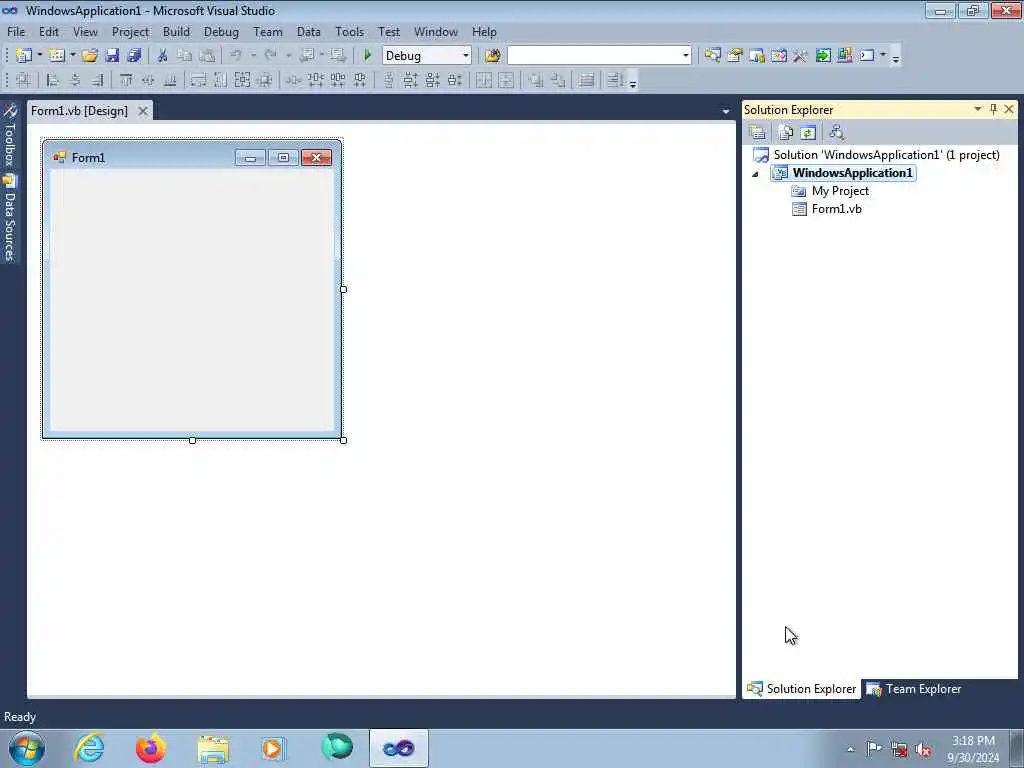Open the Debug menu
This screenshot has height=768, width=1024.
click(x=221, y=31)
